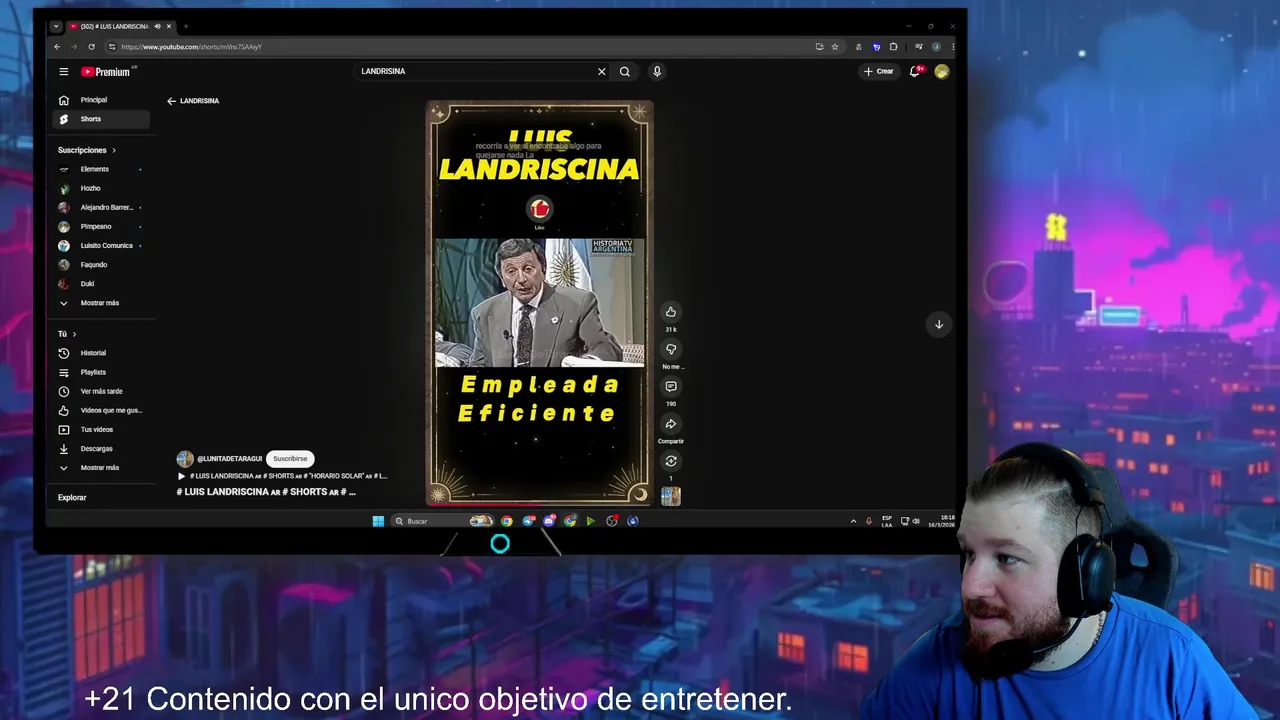
Task: Open a new browser tab
Action: 186,26
